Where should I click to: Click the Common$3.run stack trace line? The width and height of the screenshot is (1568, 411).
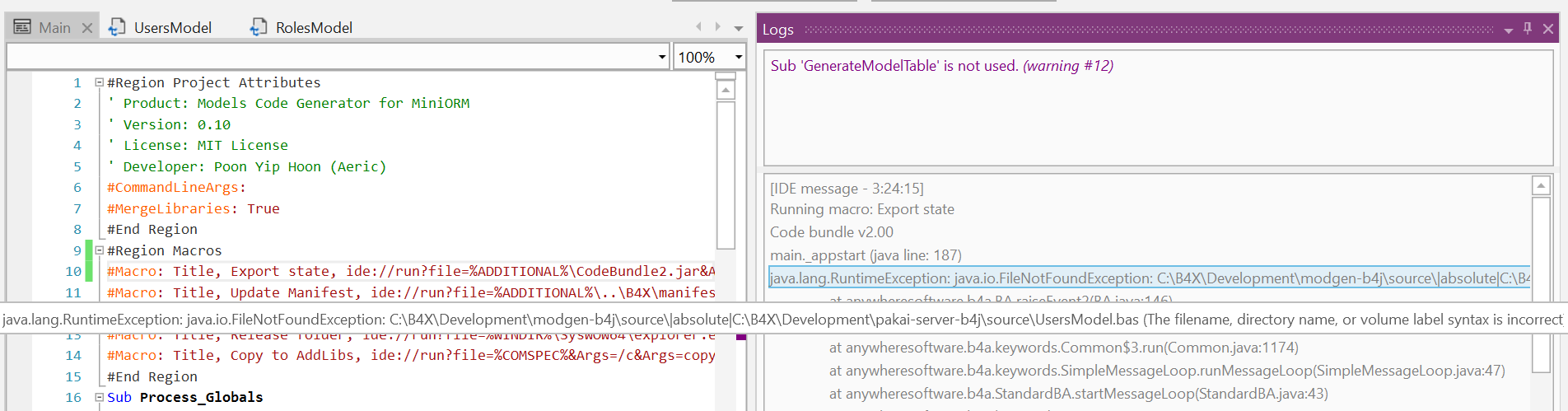pos(1063,348)
